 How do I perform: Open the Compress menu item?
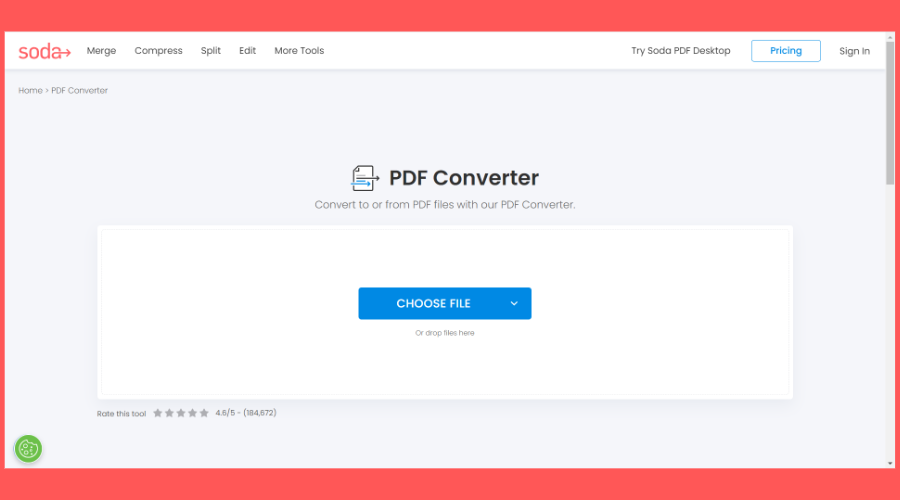point(158,51)
